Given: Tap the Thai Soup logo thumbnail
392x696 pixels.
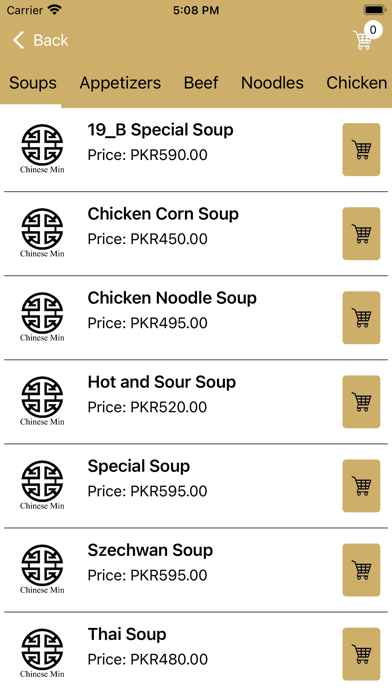Looking at the screenshot, I should (x=42, y=653).
